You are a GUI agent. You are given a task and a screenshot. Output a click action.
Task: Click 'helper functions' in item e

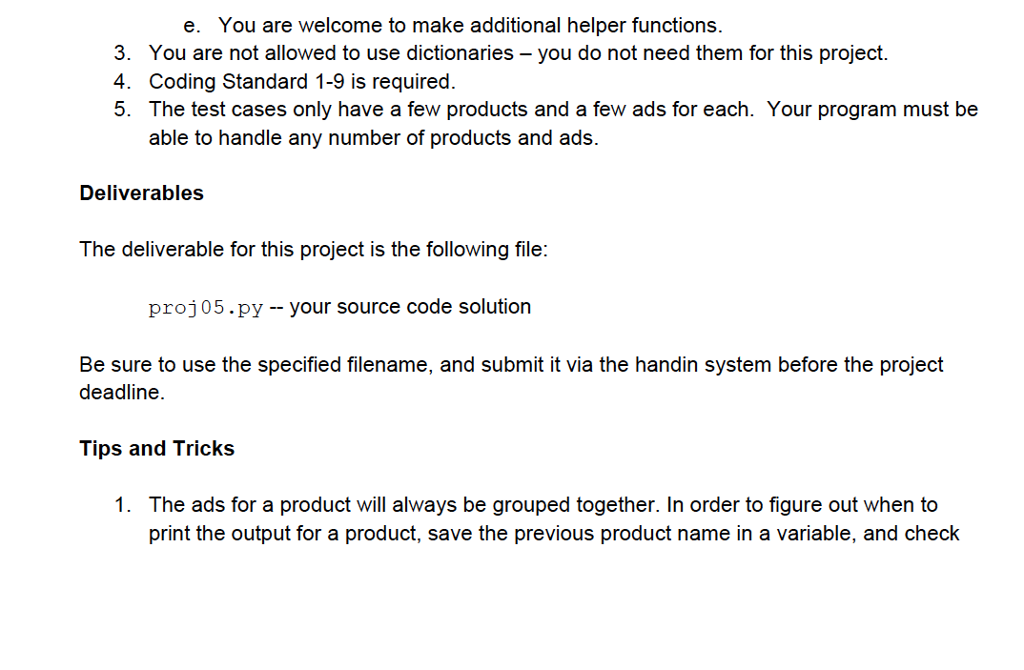pos(644,25)
